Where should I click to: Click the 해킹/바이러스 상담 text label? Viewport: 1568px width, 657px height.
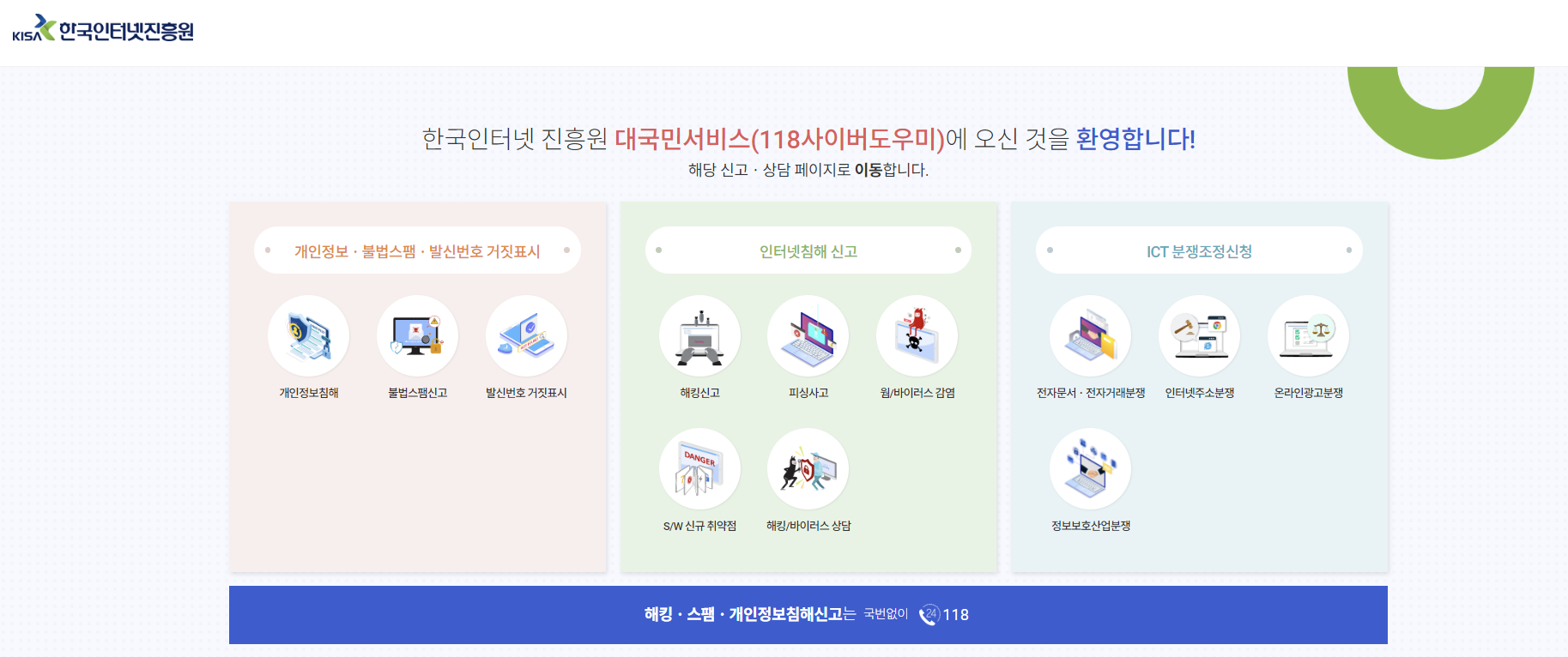tap(808, 526)
